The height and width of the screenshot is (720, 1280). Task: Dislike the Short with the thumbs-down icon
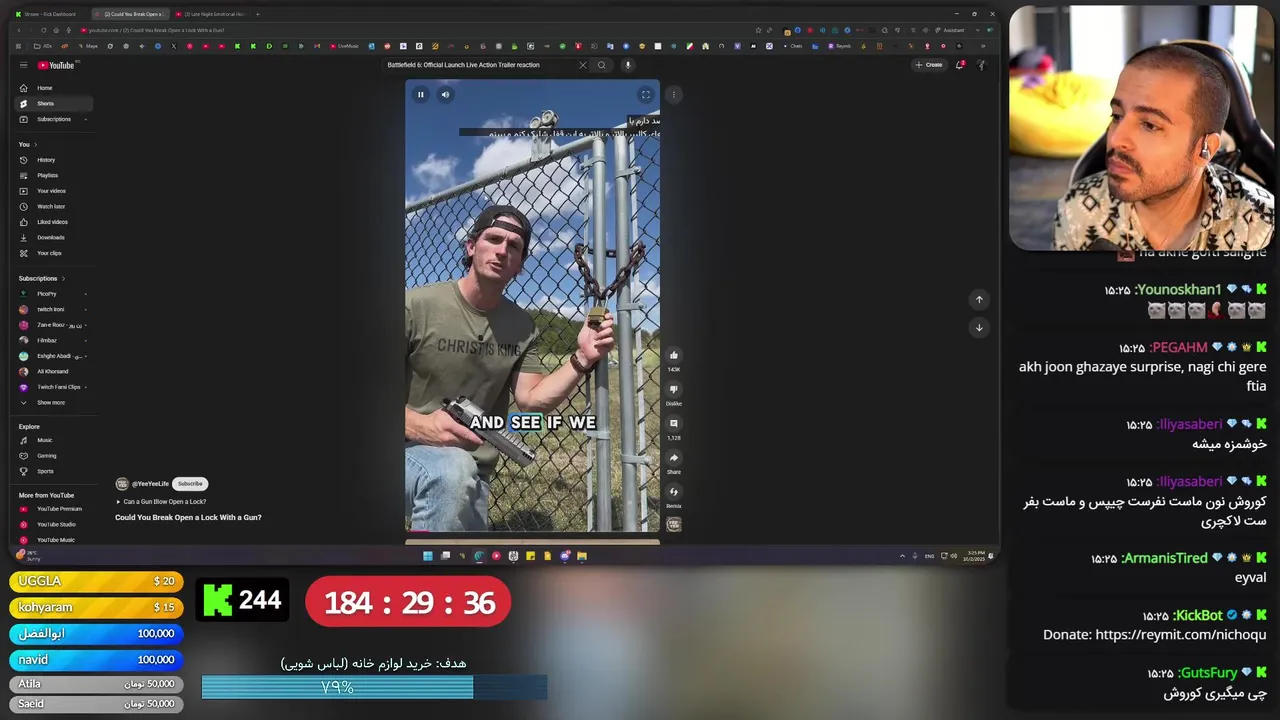[674, 389]
